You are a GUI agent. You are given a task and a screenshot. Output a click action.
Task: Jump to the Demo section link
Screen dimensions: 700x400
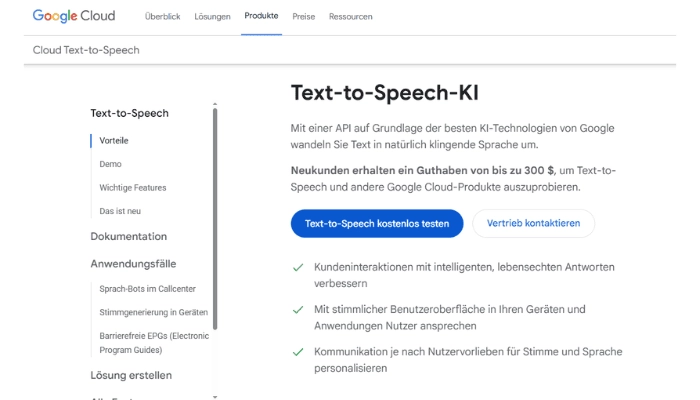(x=110, y=164)
